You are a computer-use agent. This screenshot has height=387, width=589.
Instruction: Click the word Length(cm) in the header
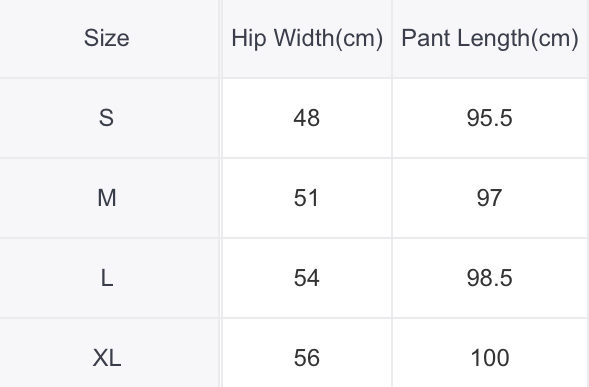point(518,39)
